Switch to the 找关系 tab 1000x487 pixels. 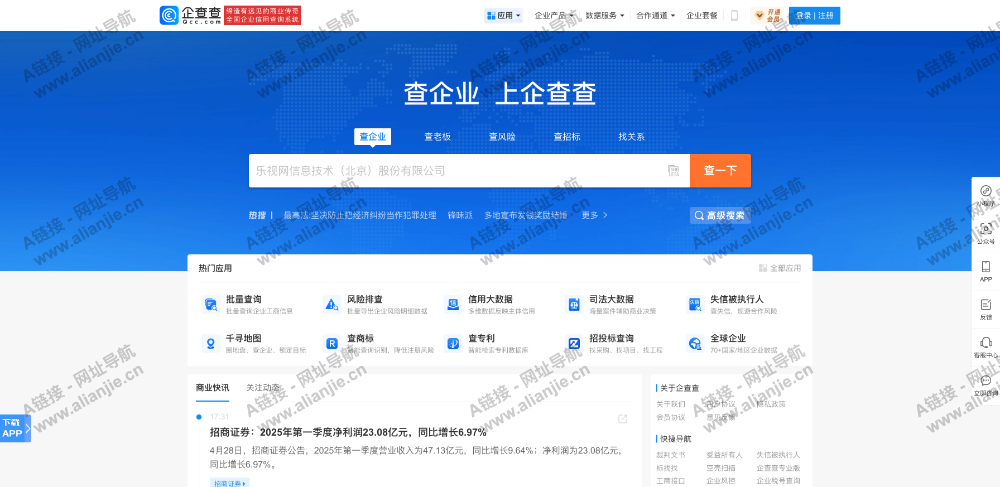coord(631,136)
